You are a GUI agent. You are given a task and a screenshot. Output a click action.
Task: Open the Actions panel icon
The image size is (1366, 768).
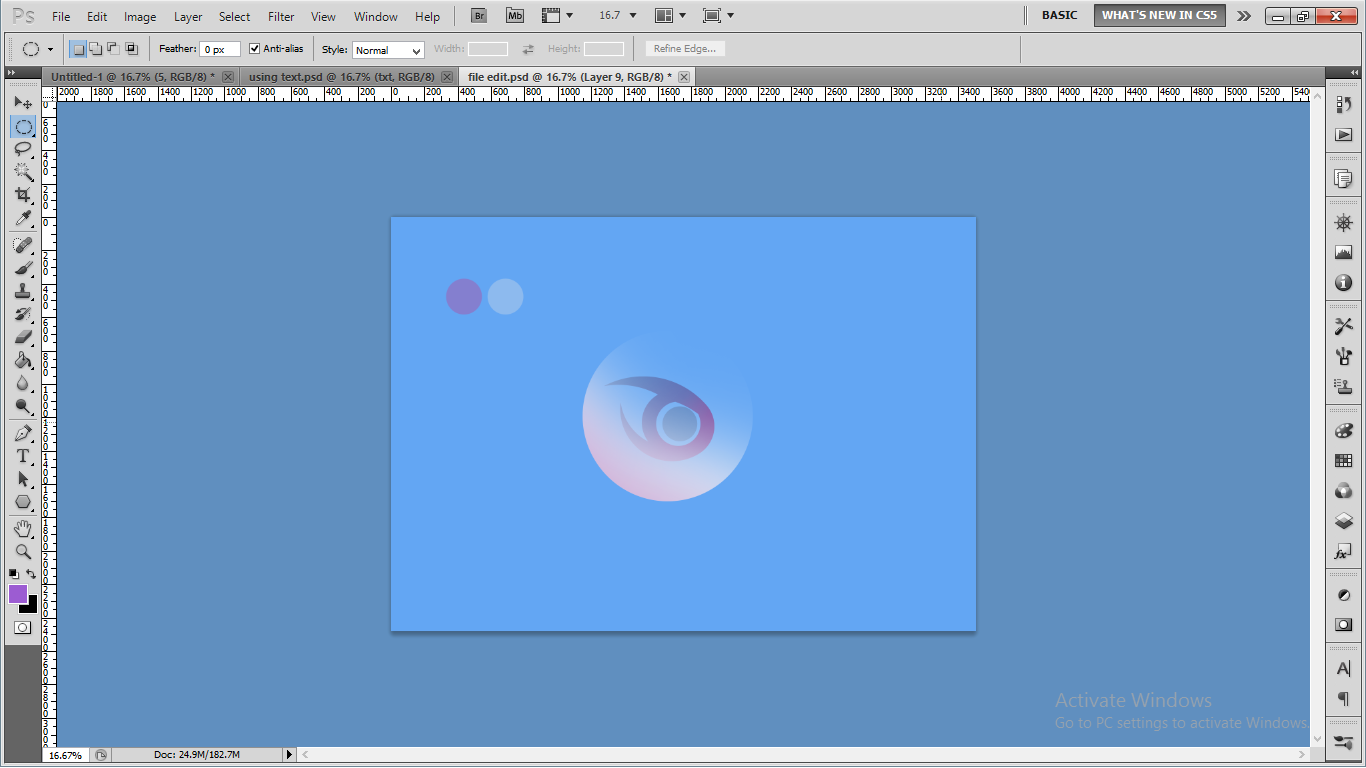[x=1343, y=135]
